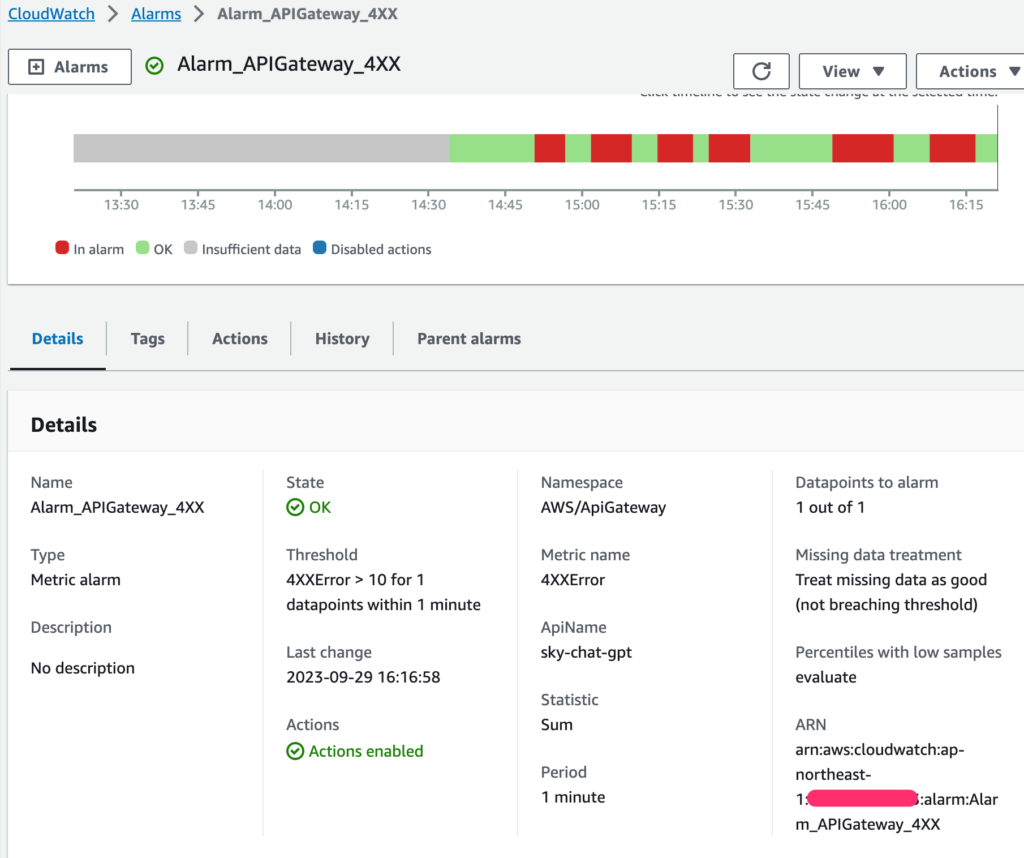Click the Alarm_APIGateway_4XX breadcrumb text

click(x=307, y=14)
